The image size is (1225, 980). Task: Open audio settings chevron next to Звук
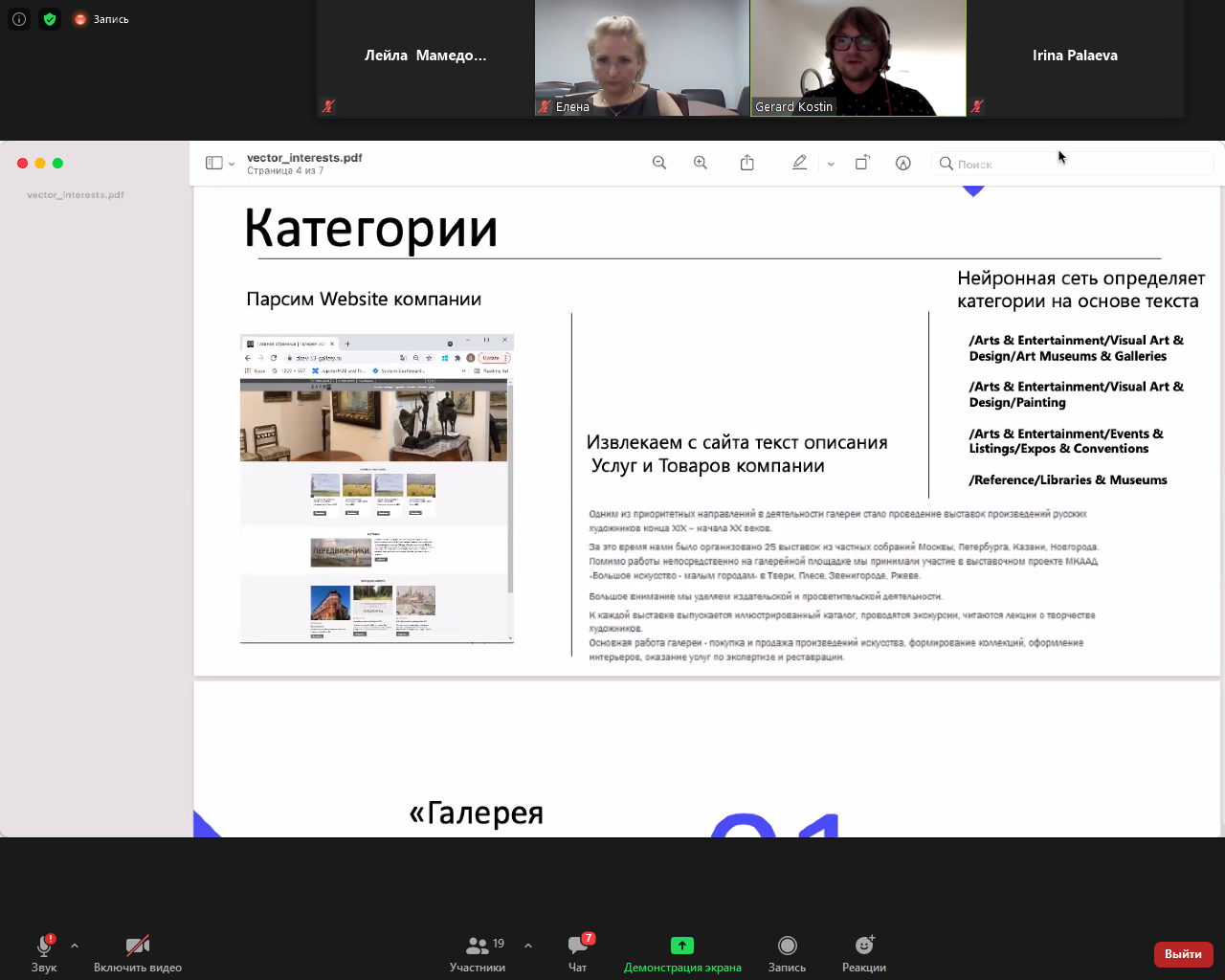[x=74, y=945]
